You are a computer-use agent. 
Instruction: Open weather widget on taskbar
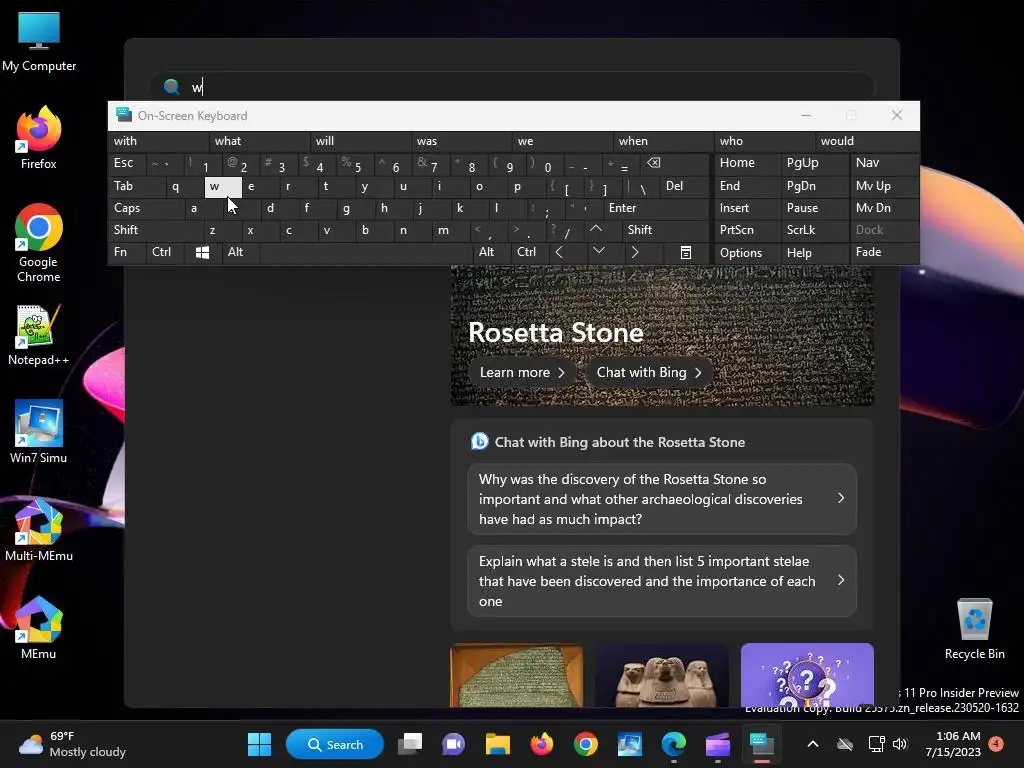click(x=73, y=744)
